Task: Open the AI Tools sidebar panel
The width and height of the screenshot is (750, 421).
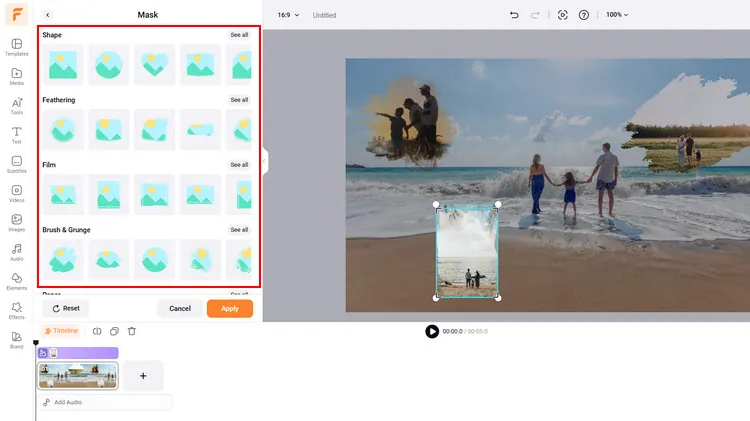Action: 17,106
